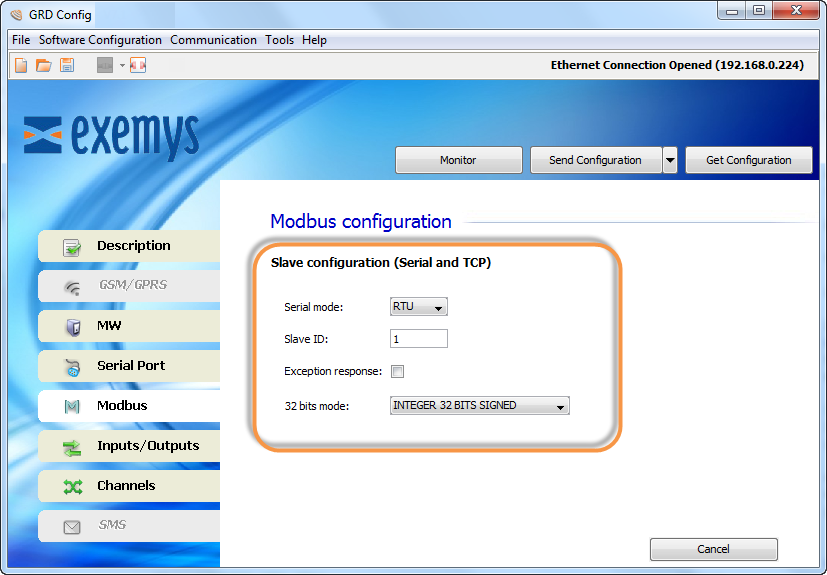This screenshot has height=575, width=827.
Task: Open the Communication menu
Action: pos(213,40)
